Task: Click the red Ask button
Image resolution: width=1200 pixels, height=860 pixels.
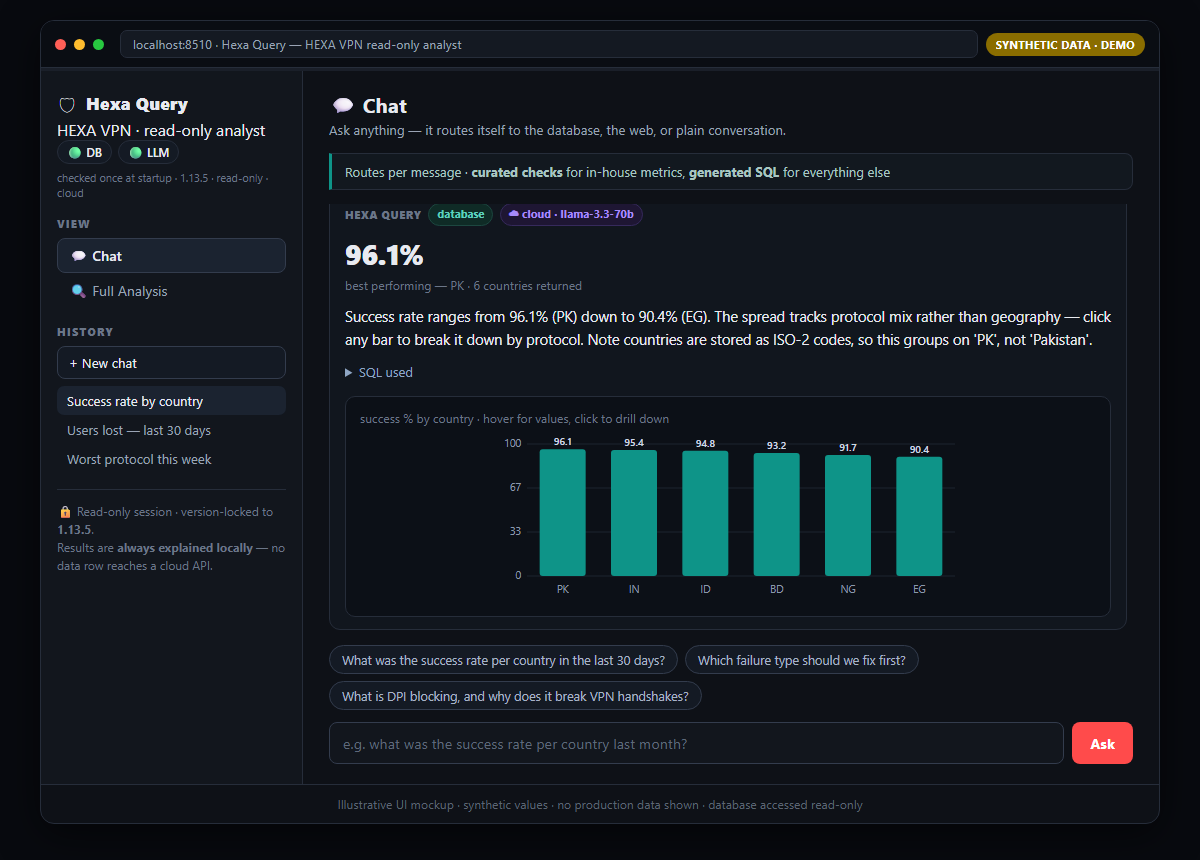Action: tap(1102, 743)
